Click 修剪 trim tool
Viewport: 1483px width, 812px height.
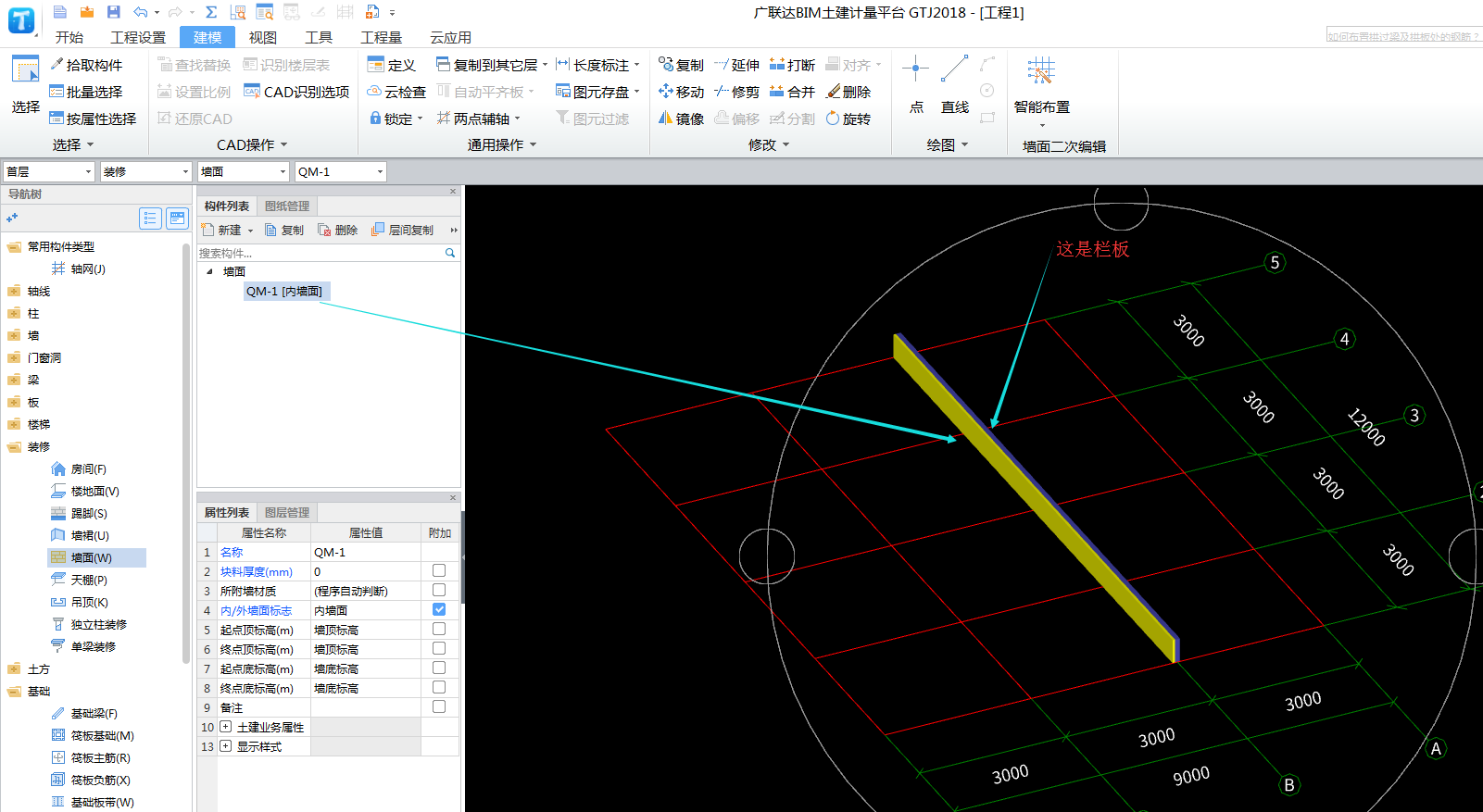tap(736, 92)
